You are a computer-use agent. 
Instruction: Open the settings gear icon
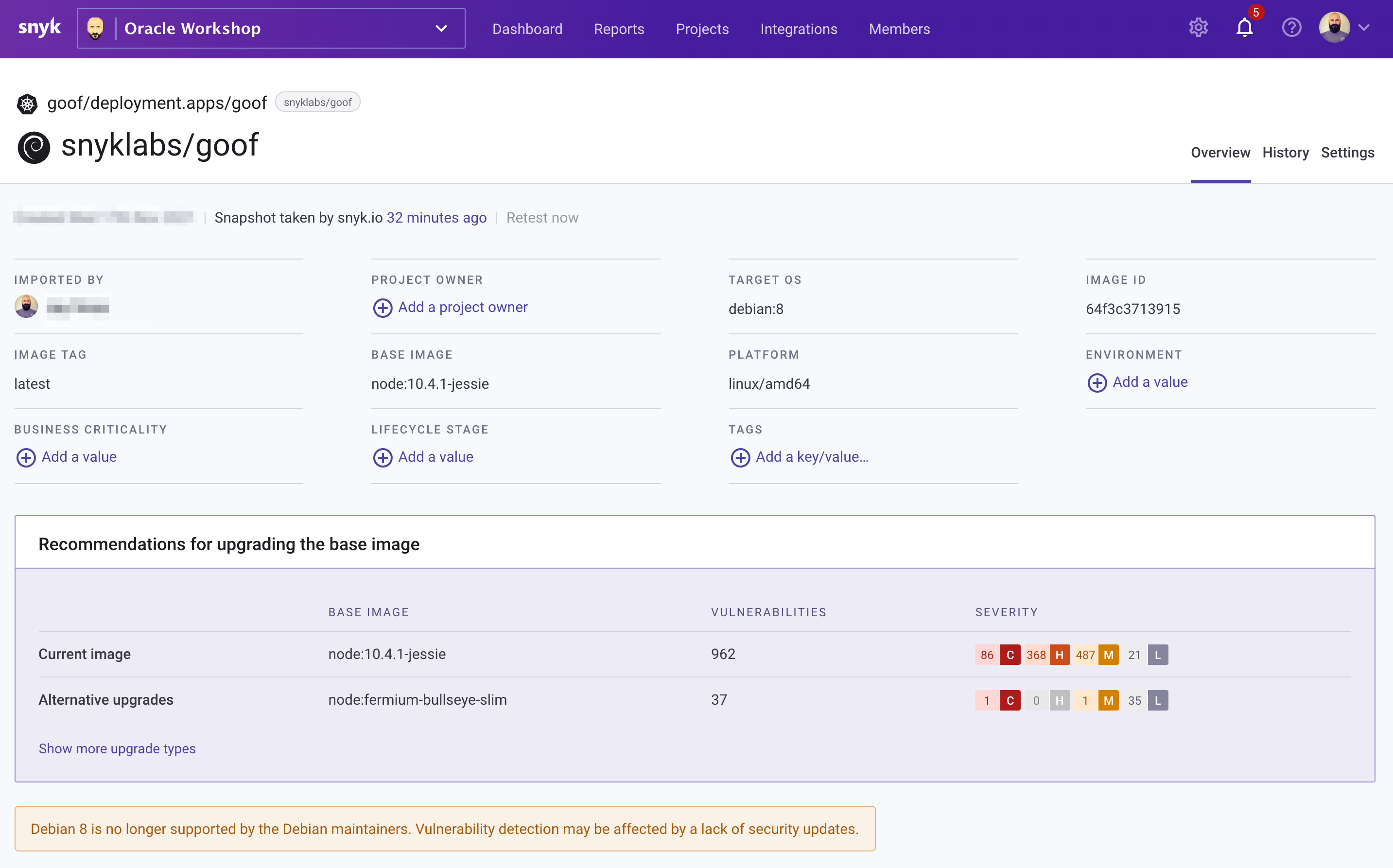[1198, 28]
